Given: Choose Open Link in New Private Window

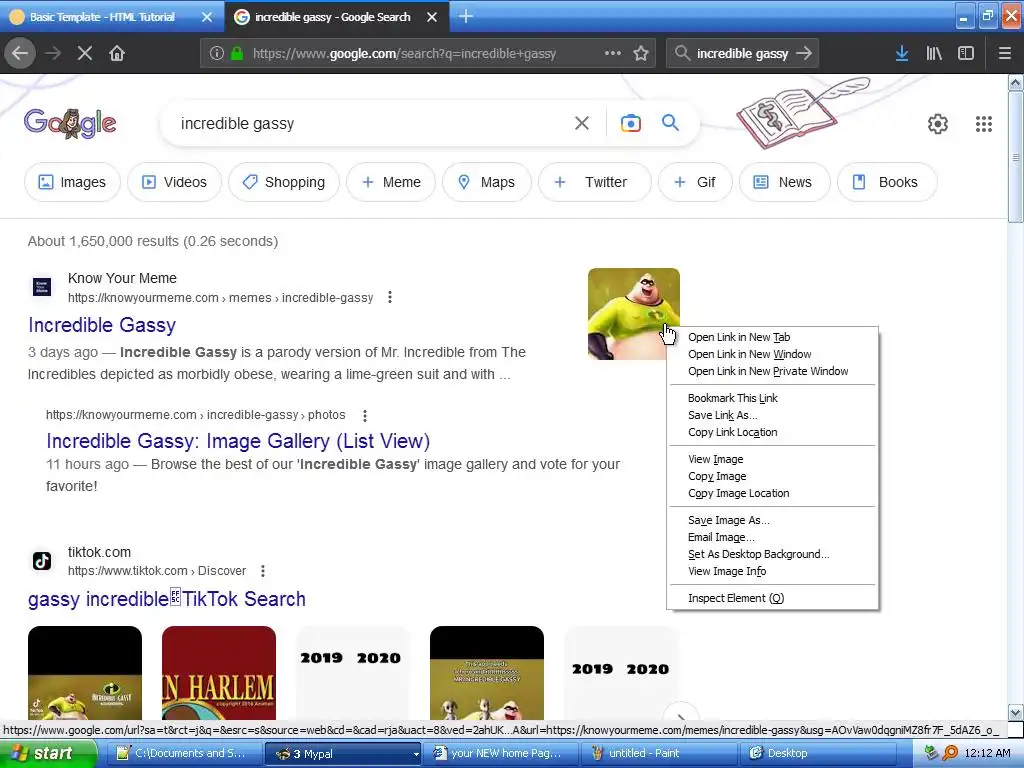Looking at the screenshot, I should [x=772, y=371].
